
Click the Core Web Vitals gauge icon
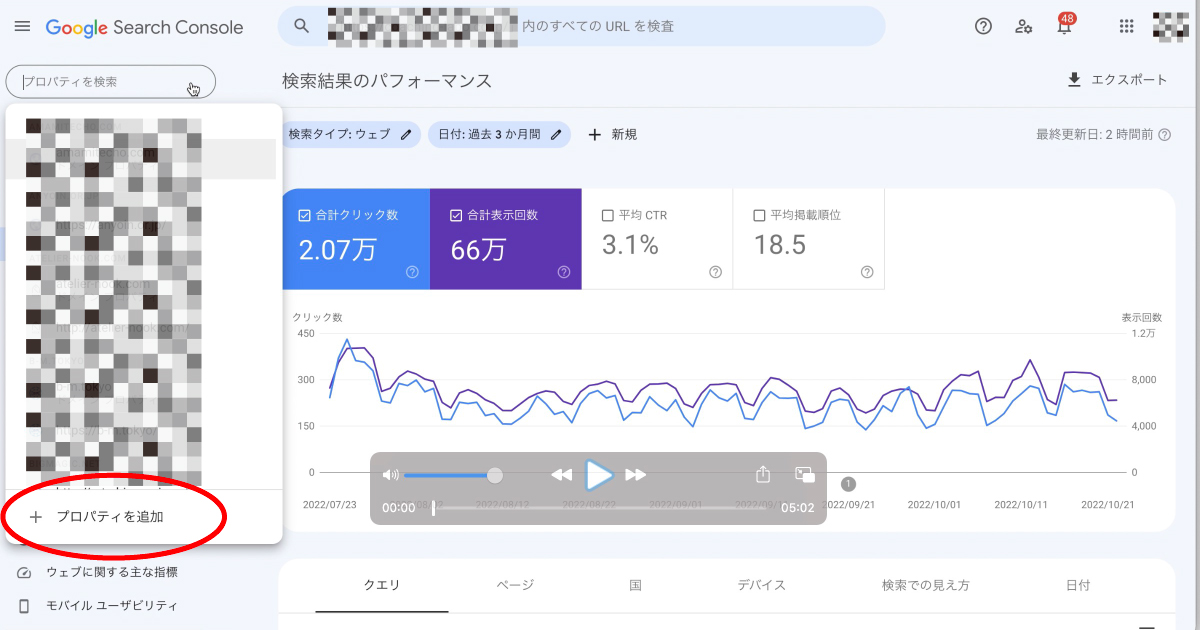point(25,572)
